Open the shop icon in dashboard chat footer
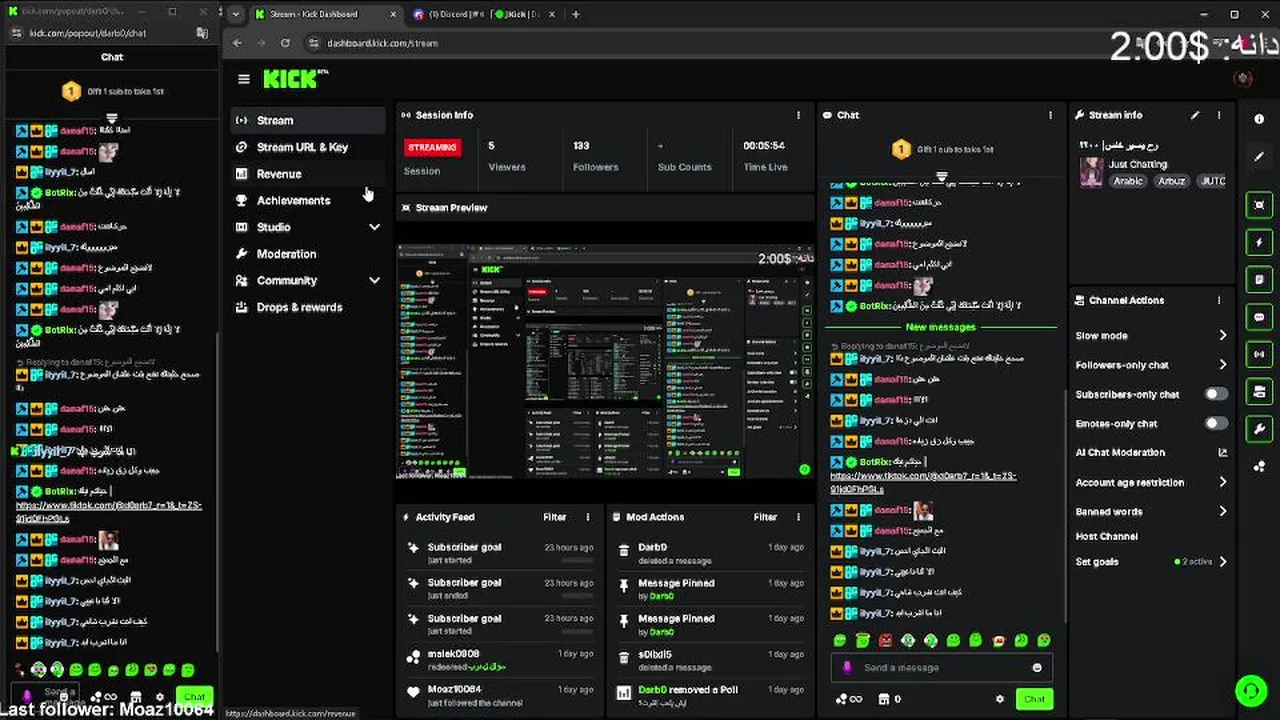The height and width of the screenshot is (720, 1280). (x=883, y=699)
